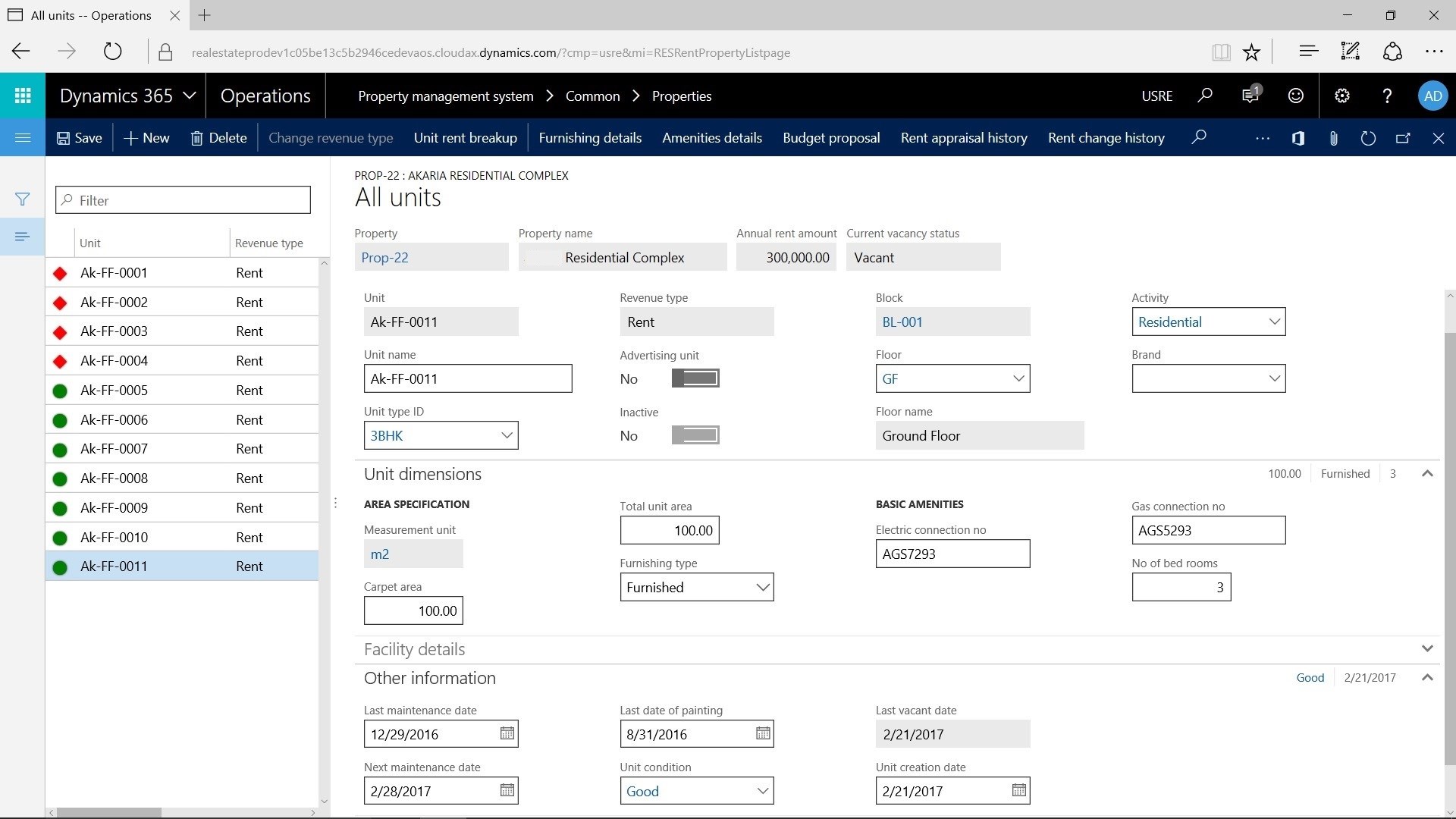Image resolution: width=1456 pixels, height=819 pixels.
Task: Open calendar picker for Last maintenance date
Action: [x=507, y=733]
